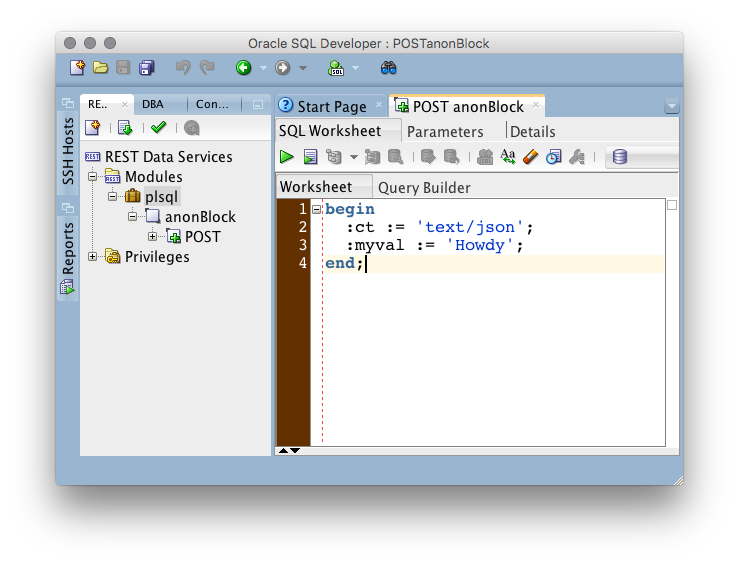Click the green checkmark validate icon
This screenshot has height=565, width=739.
click(x=159, y=127)
